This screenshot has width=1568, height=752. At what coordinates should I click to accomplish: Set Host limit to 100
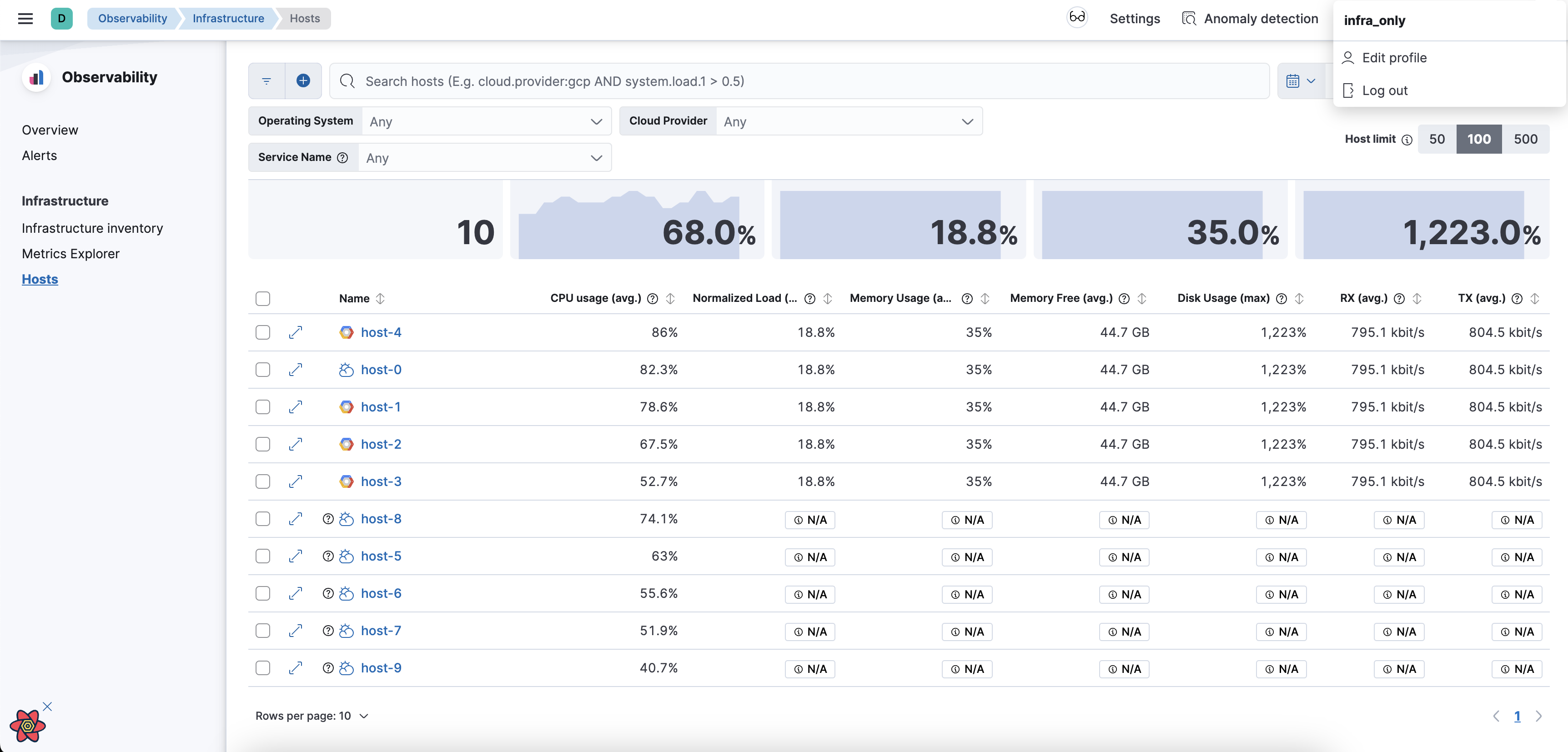(1479, 139)
